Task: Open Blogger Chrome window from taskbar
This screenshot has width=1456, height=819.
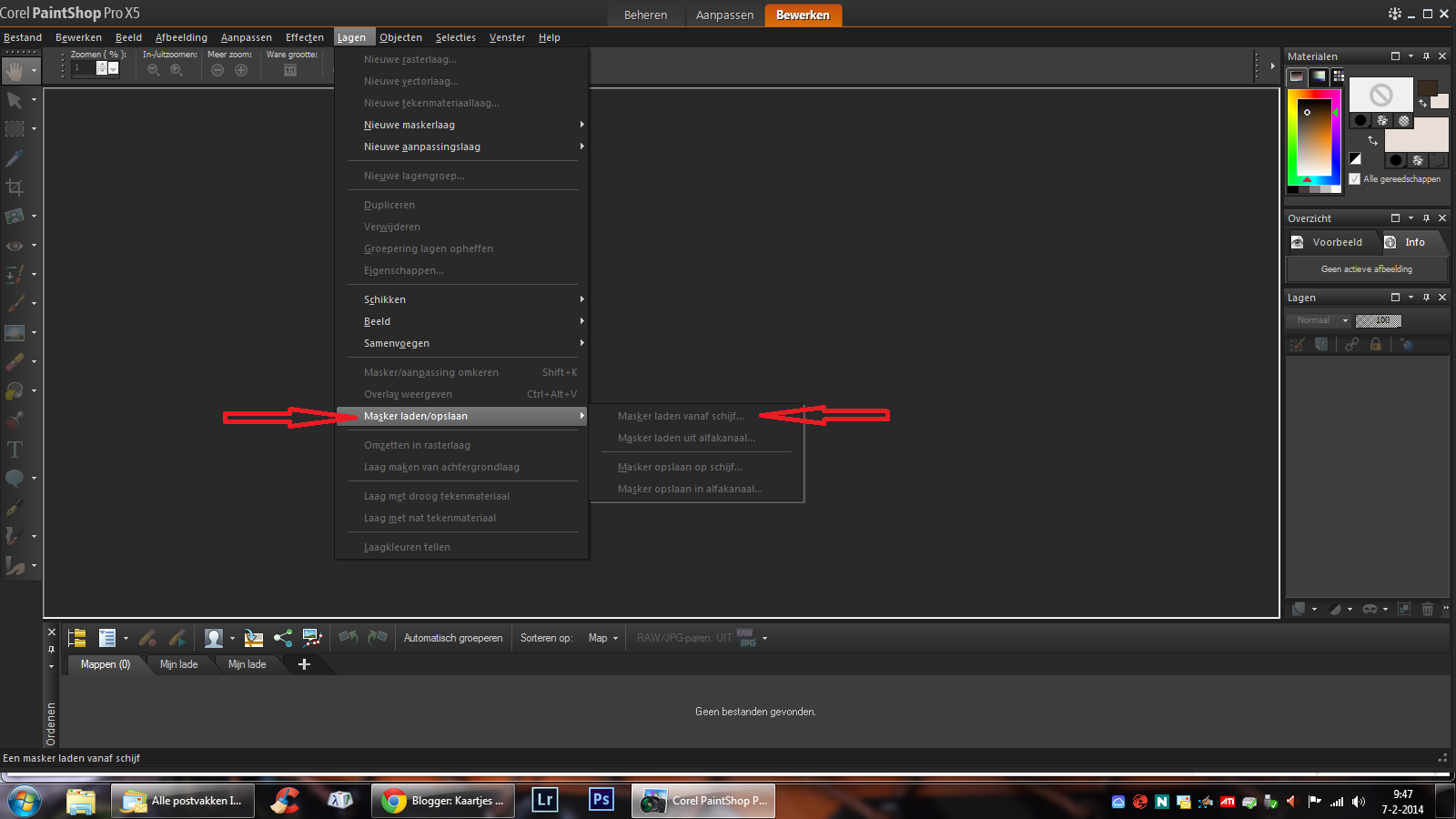Action: click(443, 801)
